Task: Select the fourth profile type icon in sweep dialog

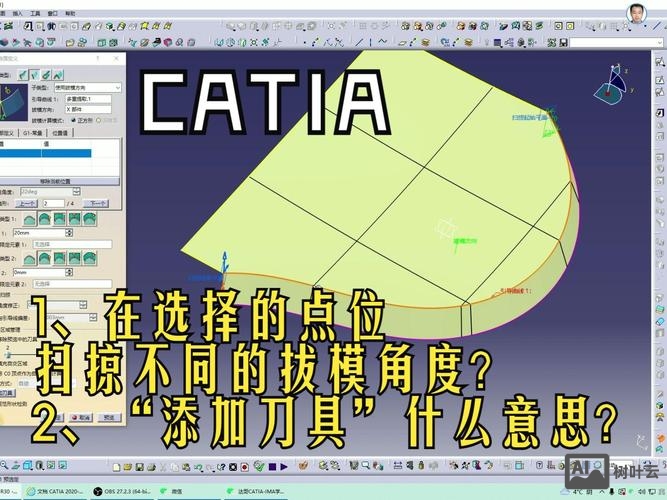Action: click(58, 75)
